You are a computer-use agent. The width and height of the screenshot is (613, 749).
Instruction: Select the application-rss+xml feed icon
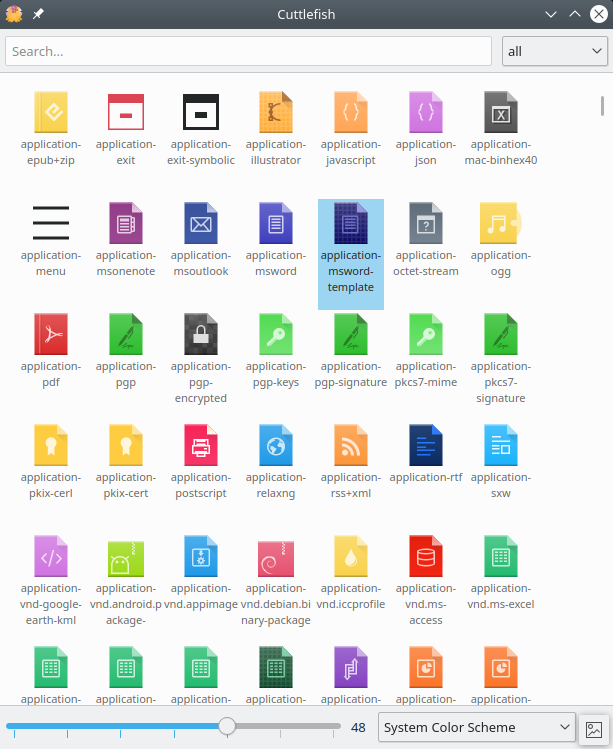point(351,445)
